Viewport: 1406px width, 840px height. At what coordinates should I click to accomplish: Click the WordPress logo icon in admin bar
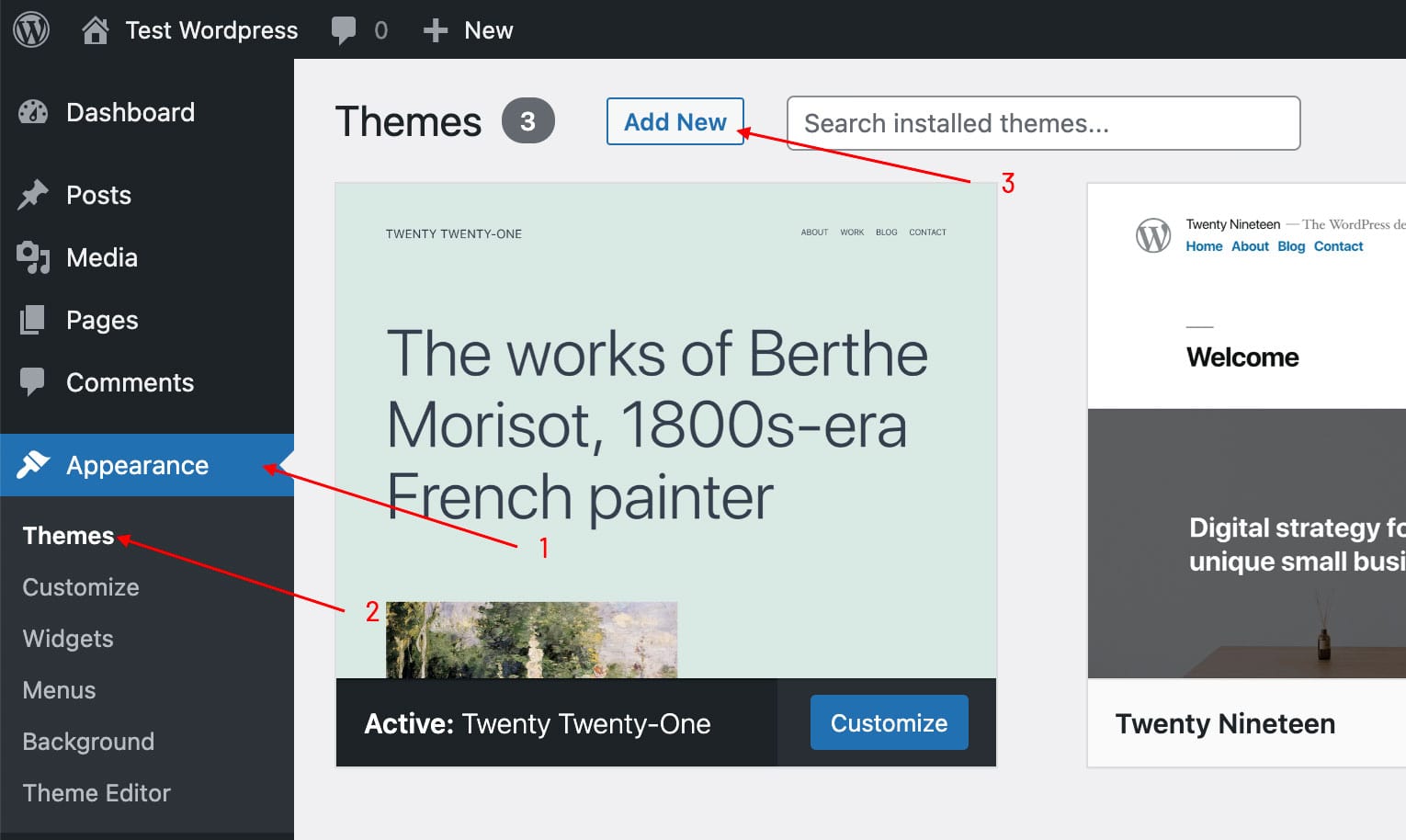(31, 30)
